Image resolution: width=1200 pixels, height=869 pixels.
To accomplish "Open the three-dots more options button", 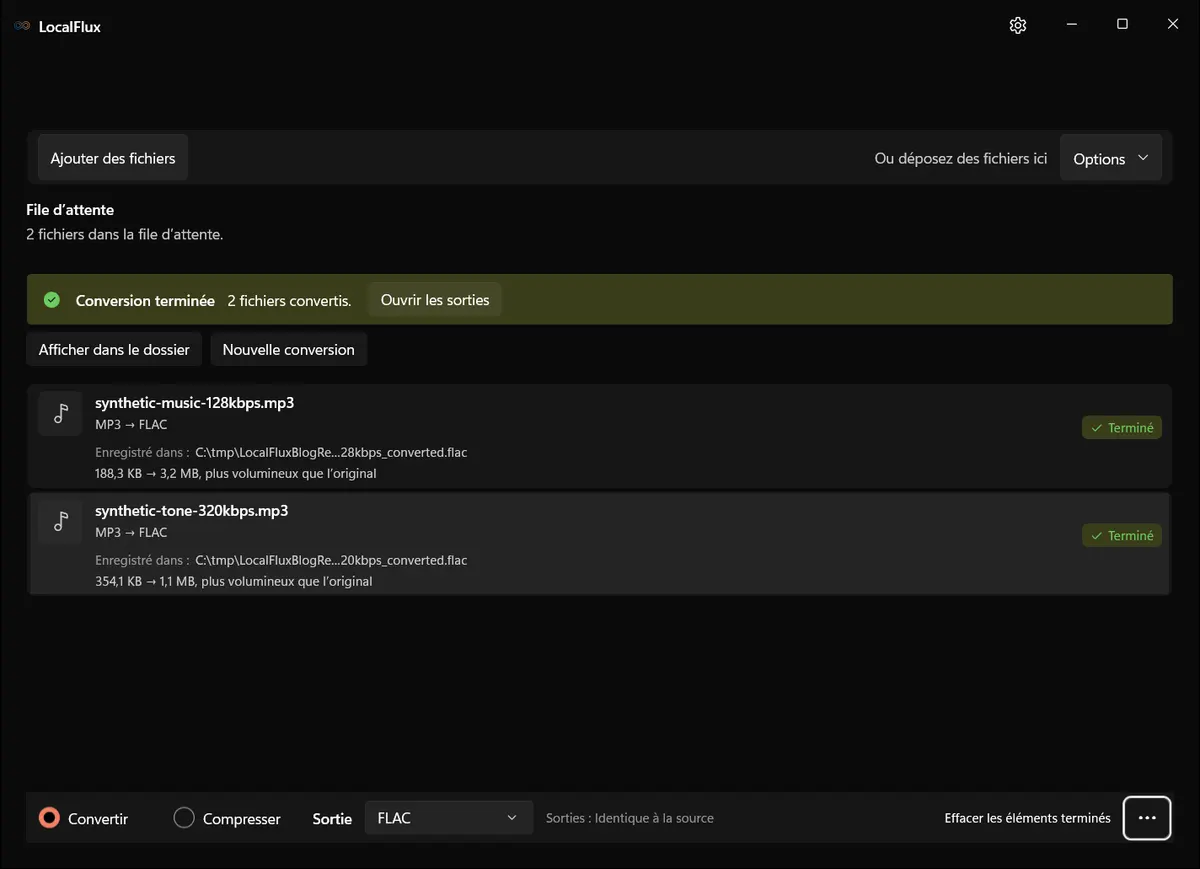I will click(1147, 818).
